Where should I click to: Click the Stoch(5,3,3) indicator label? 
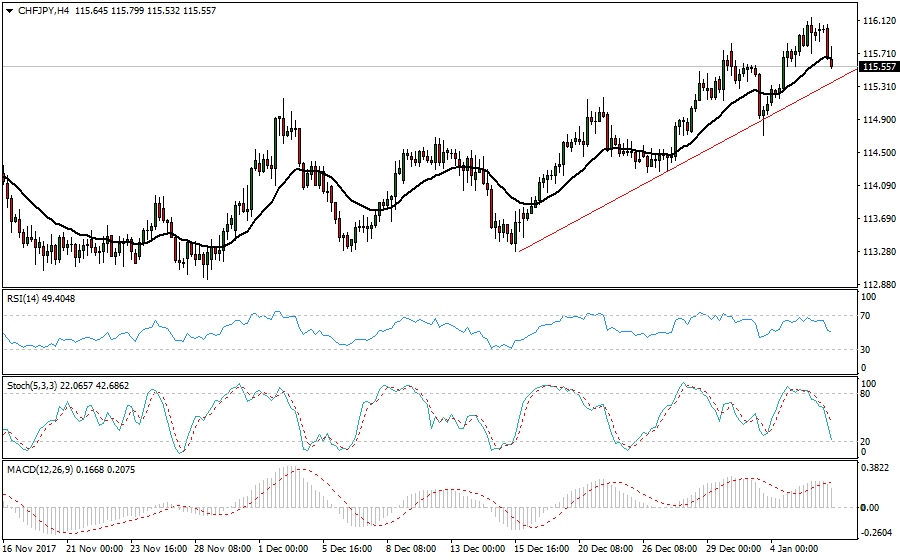[x=68, y=386]
